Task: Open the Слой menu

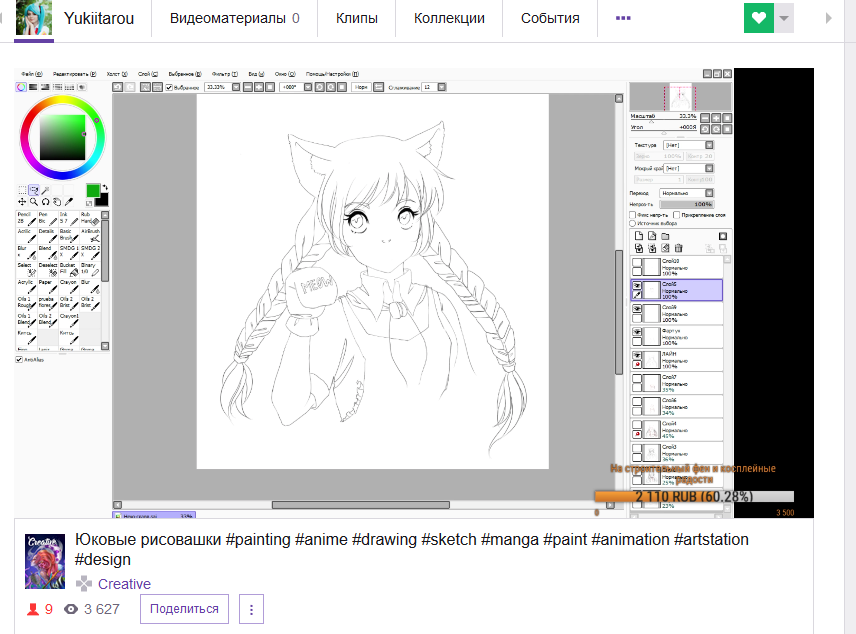Action: tap(147, 74)
